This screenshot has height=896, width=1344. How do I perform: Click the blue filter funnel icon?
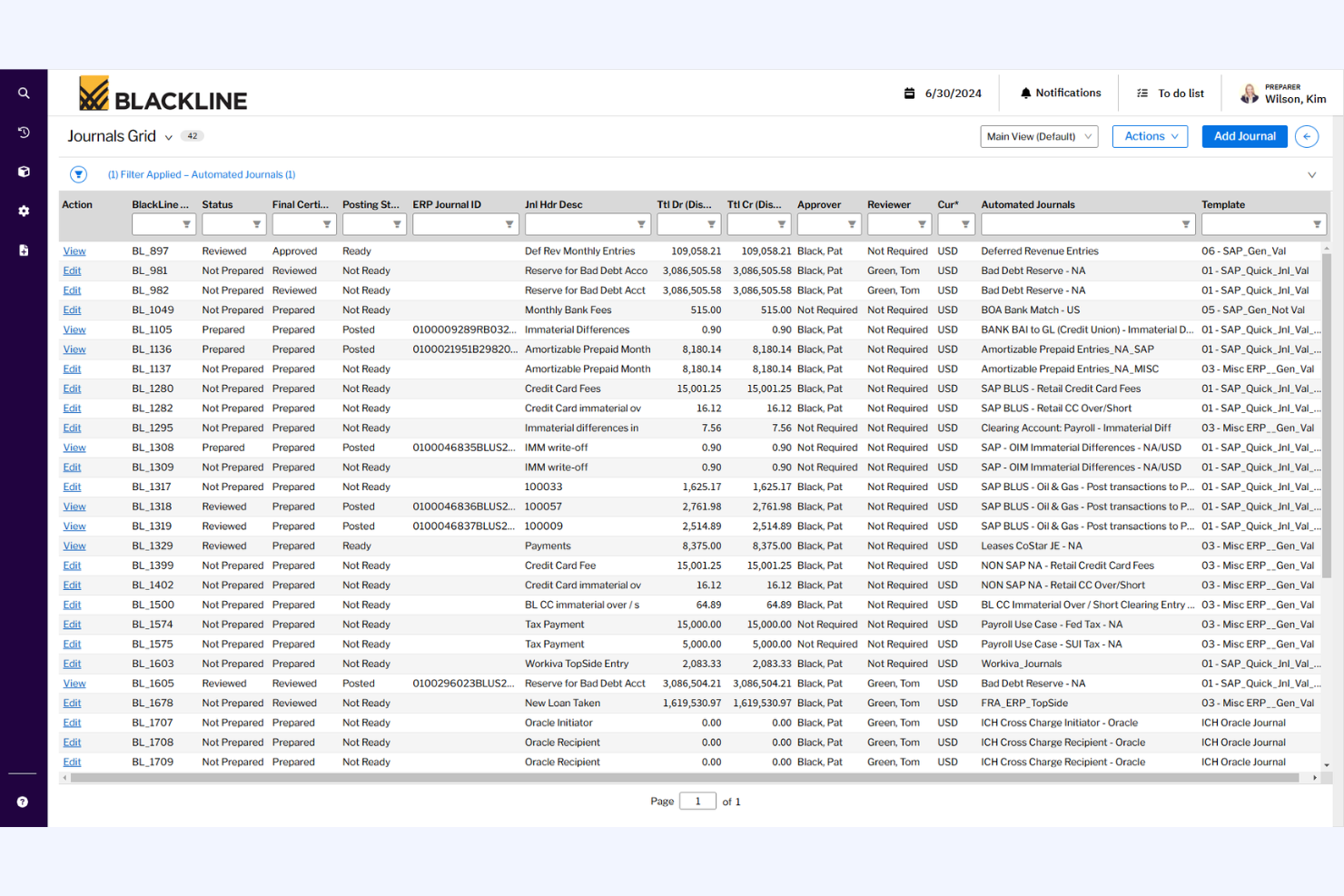[78, 173]
